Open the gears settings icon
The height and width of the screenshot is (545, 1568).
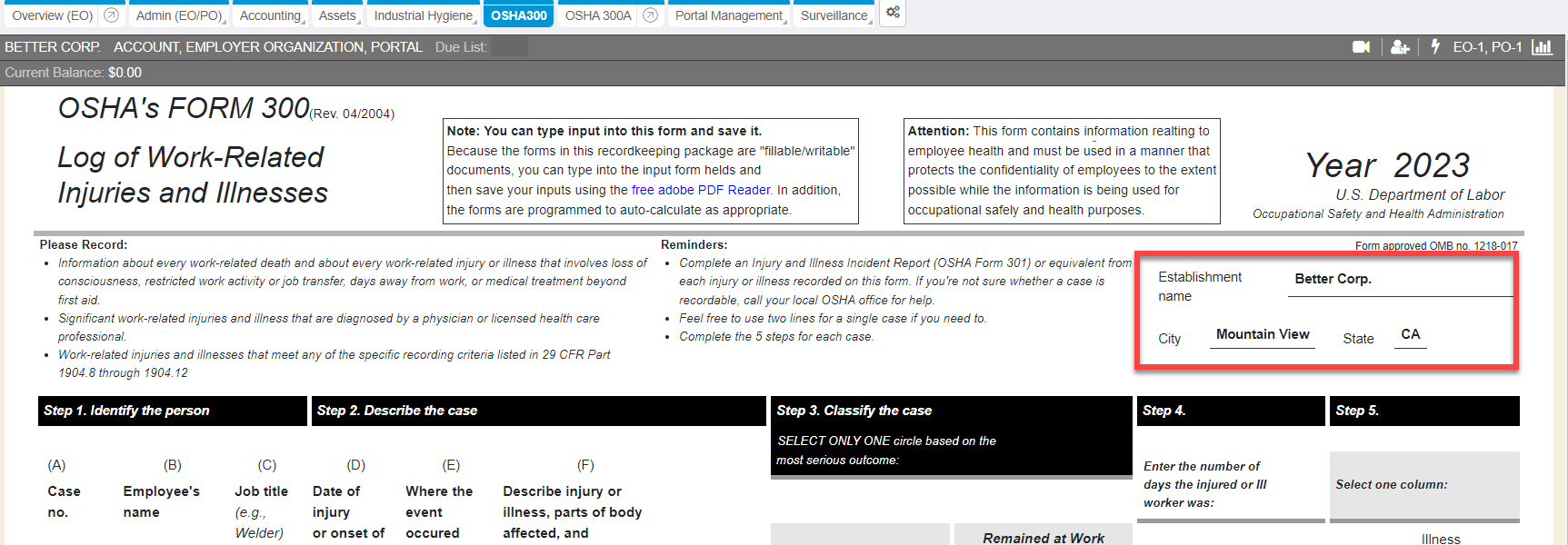pos(893,13)
